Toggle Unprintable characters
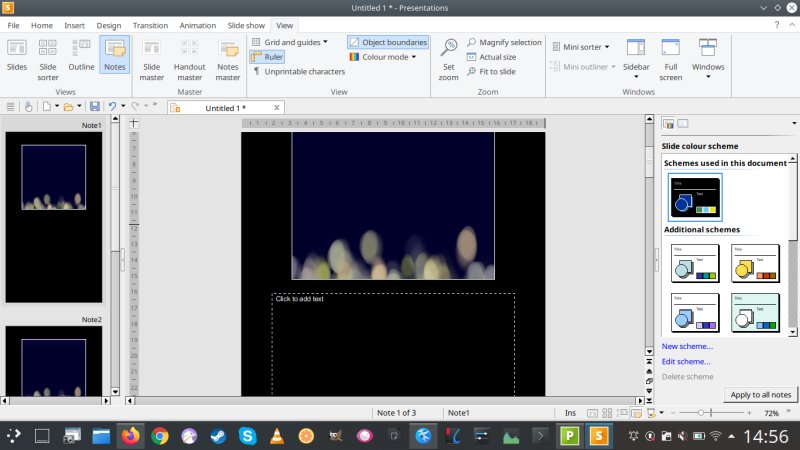The width and height of the screenshot is (800, 450). pyautogui.click(x=298, y=72)
